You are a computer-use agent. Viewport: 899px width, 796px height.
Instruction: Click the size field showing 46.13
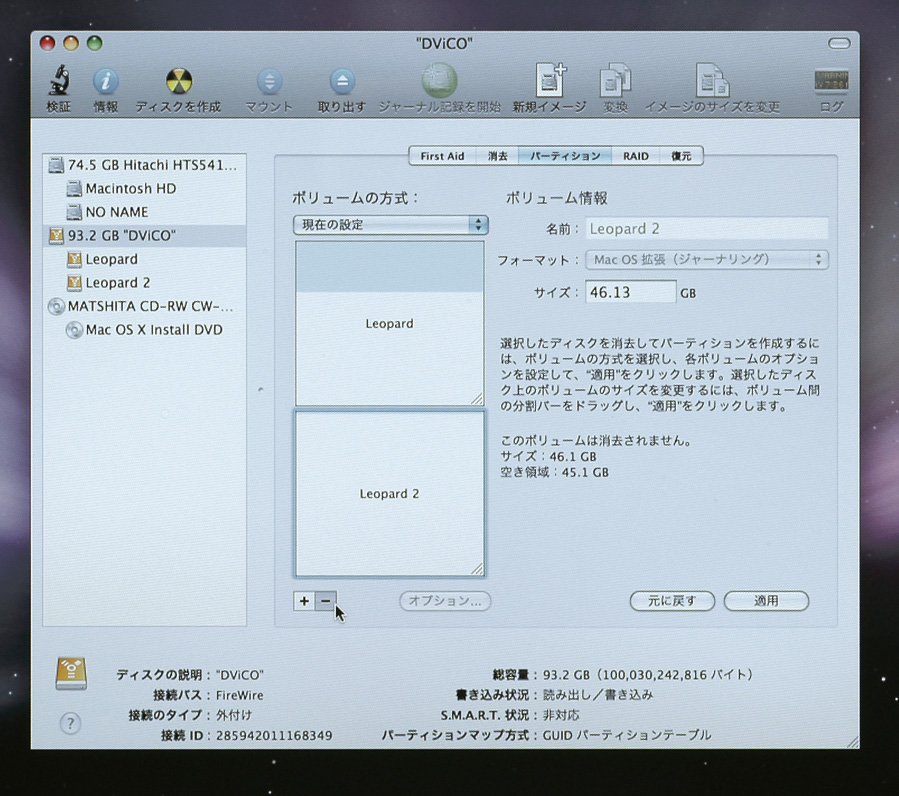[x=630, y=293]
